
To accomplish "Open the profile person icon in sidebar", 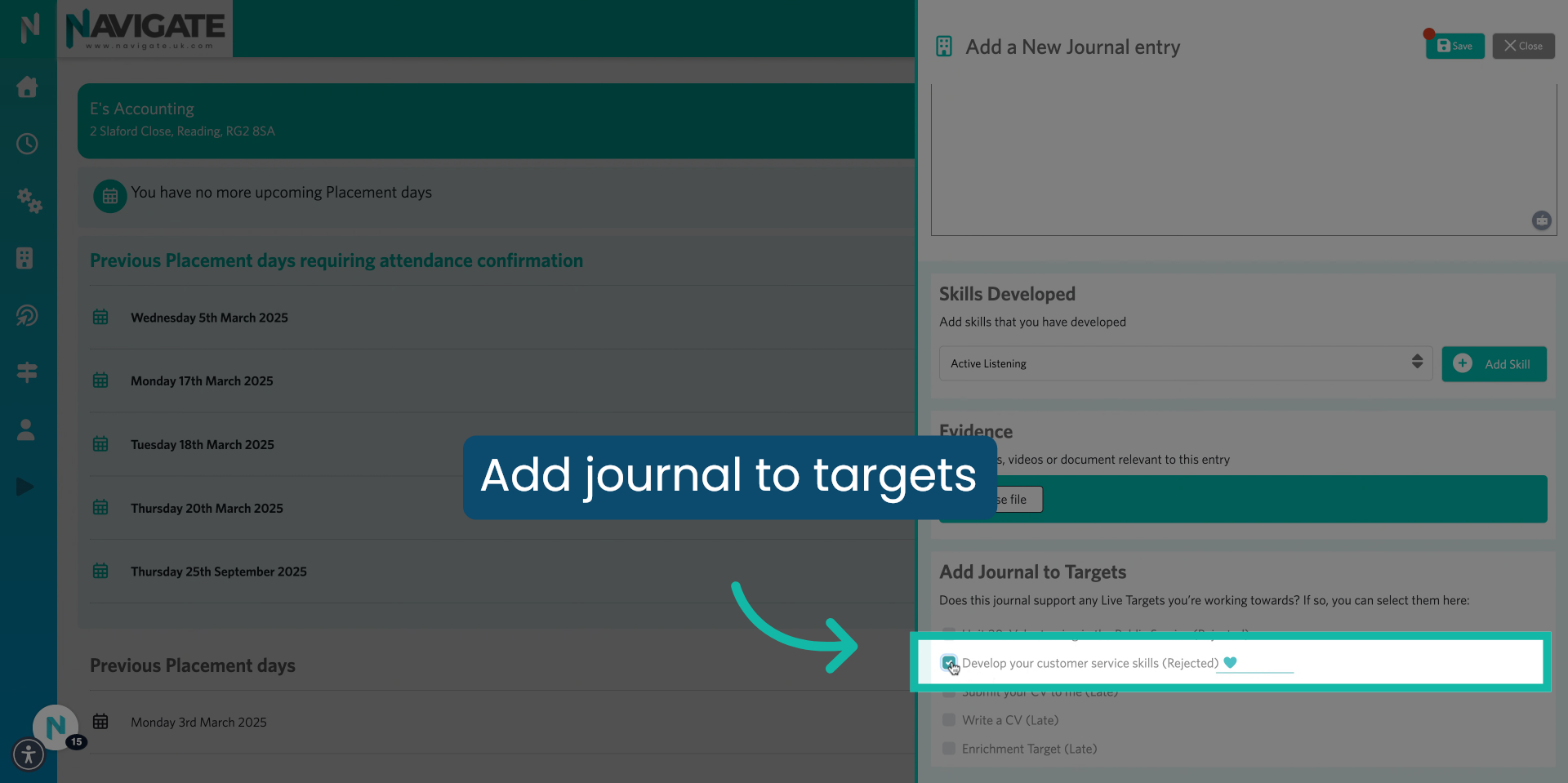I will tap(25, 429).
